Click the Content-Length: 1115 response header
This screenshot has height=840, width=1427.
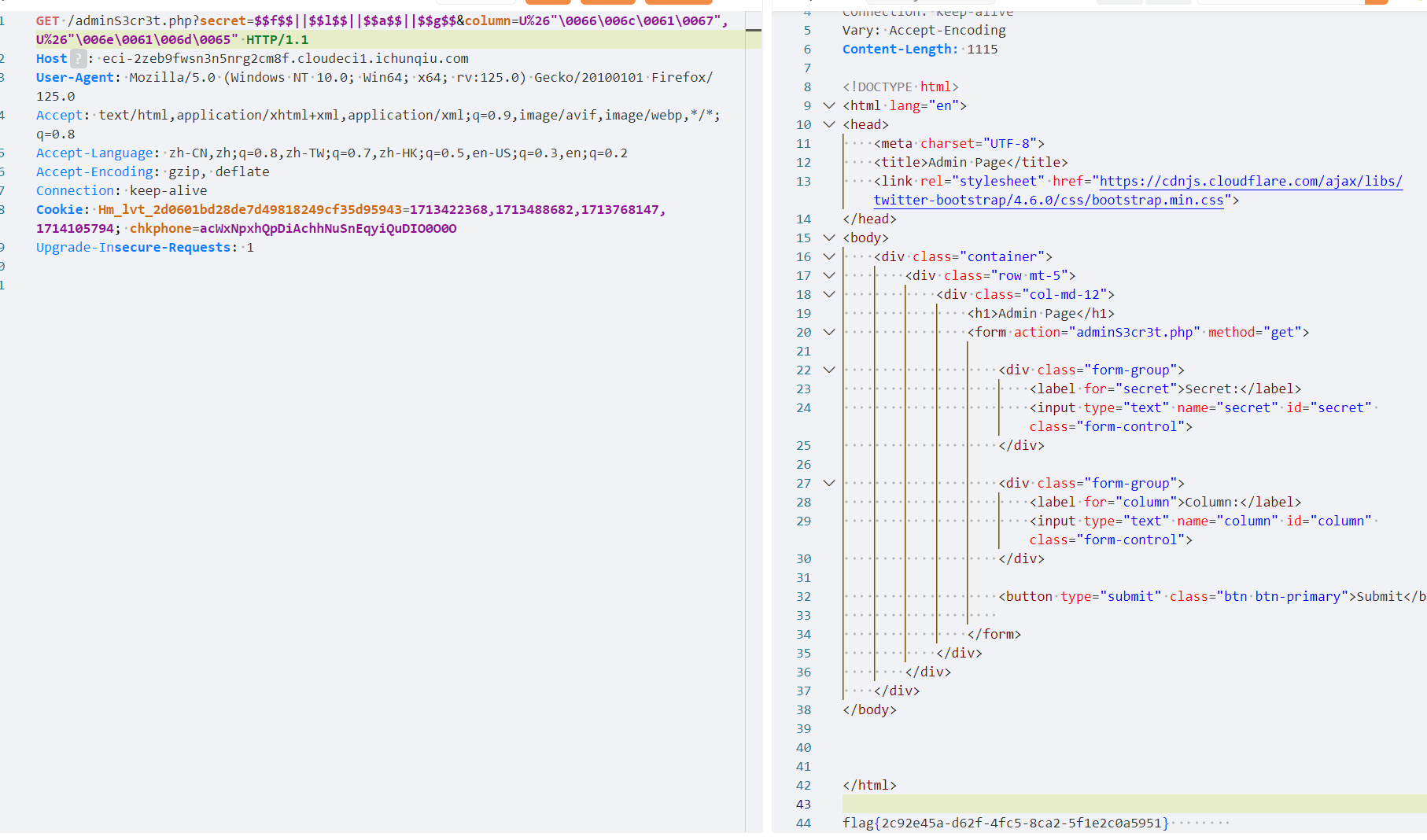coord(920,49)
